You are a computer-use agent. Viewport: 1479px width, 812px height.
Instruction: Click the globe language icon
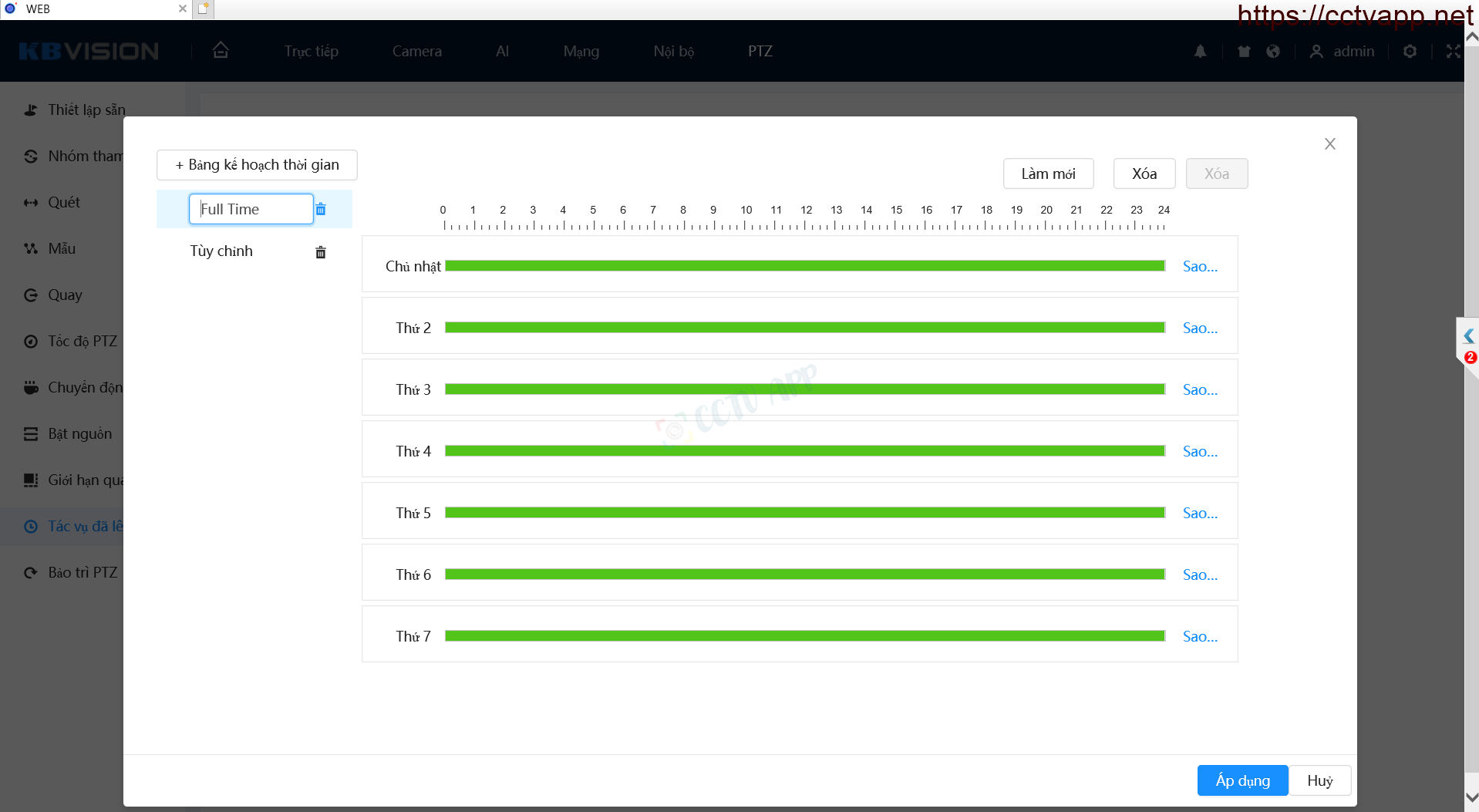(1273, 52)
